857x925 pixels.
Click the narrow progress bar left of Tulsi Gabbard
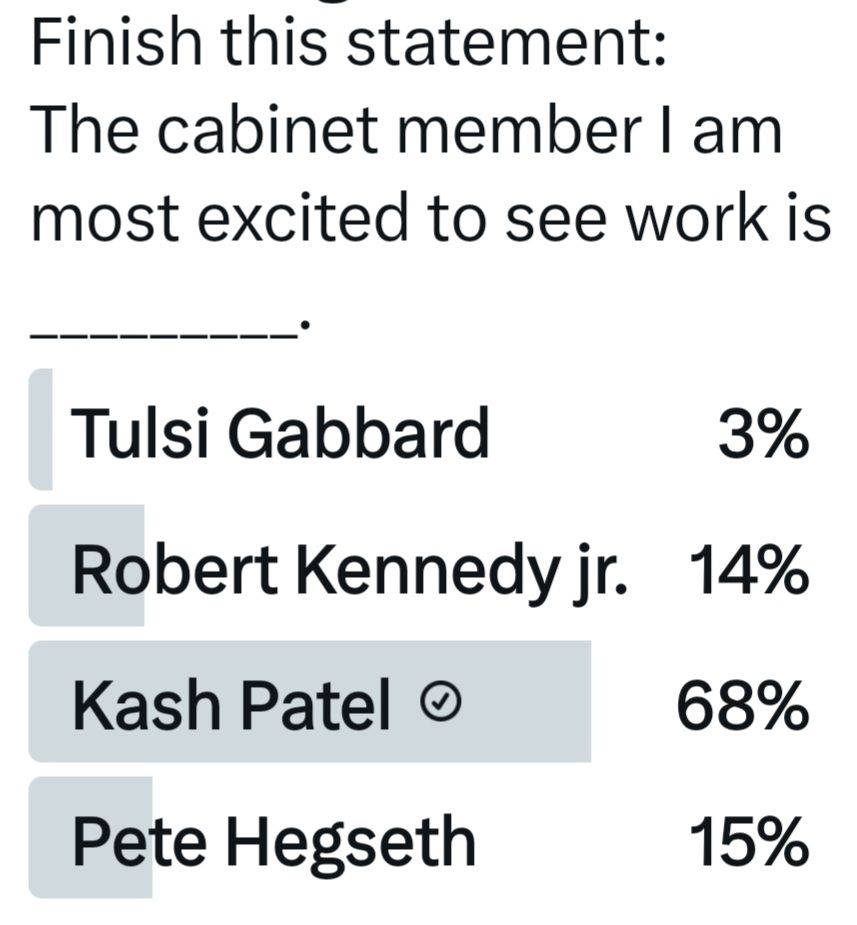click(x=40, y=429)
